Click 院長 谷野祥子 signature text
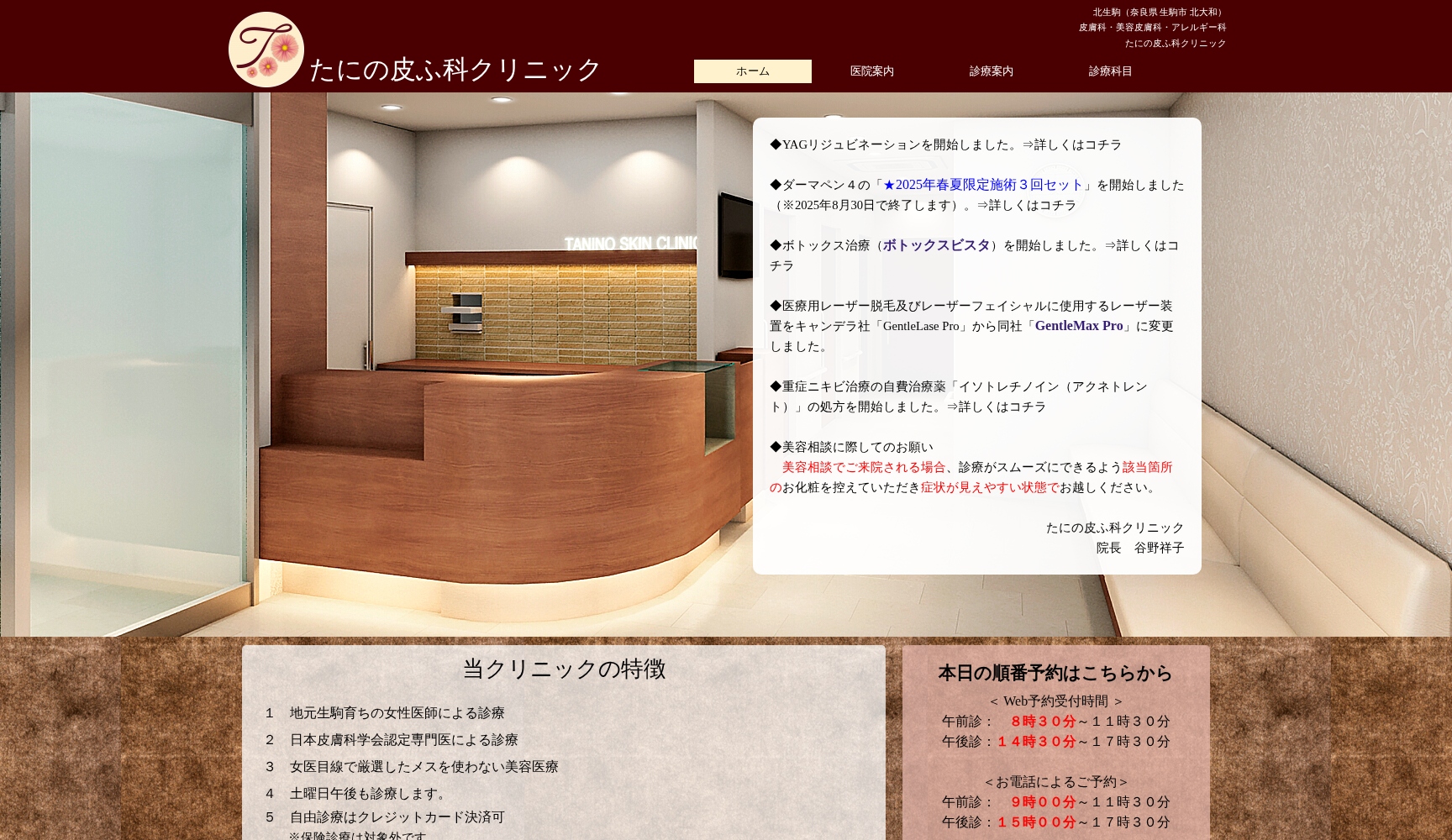The height and width of the screenshot is (840, 1452). coord(1140,547)
